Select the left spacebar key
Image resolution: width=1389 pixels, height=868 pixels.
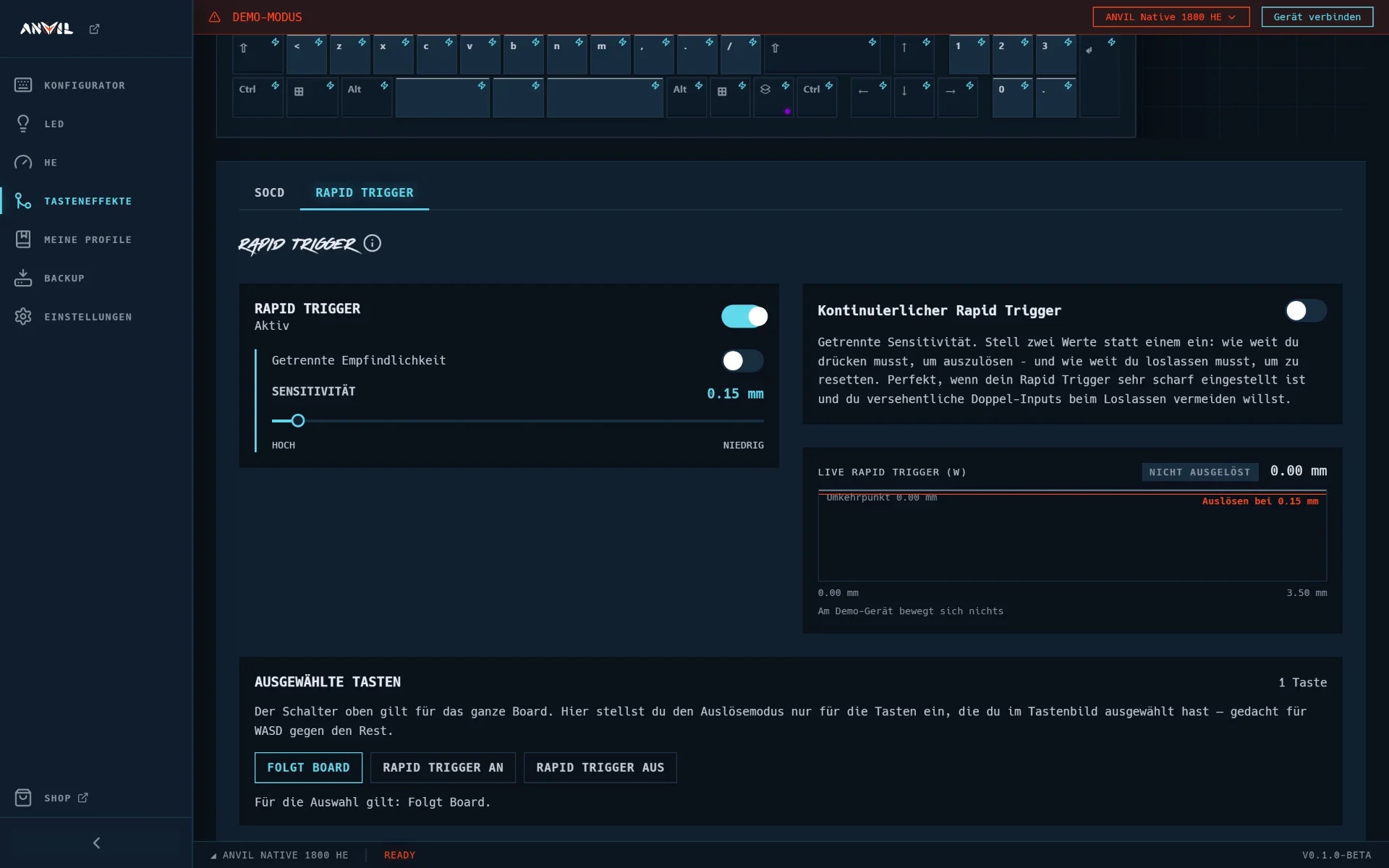(x=442, y=97)
